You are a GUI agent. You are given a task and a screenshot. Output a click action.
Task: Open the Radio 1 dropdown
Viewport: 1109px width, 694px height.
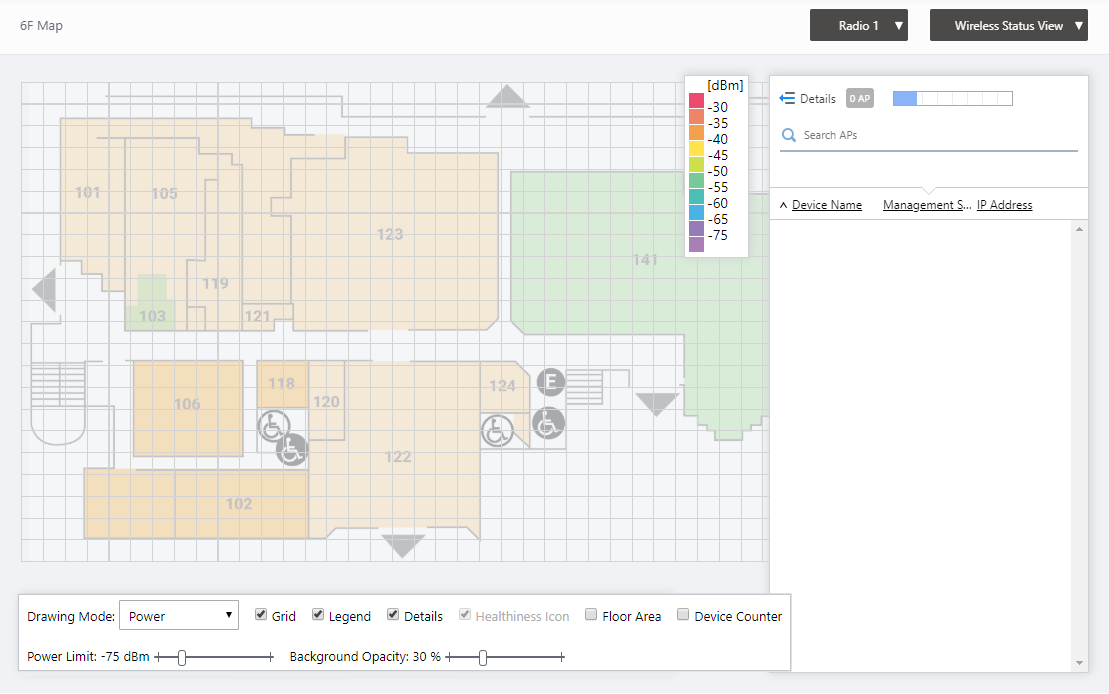[x=858, y=26]
